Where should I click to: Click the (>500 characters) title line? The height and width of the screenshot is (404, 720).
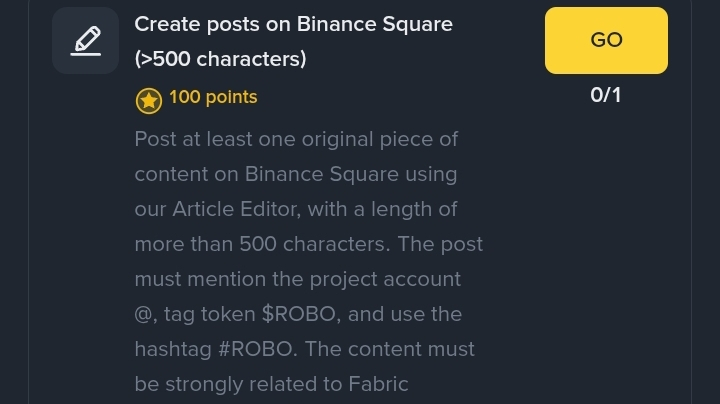(220, 59)
